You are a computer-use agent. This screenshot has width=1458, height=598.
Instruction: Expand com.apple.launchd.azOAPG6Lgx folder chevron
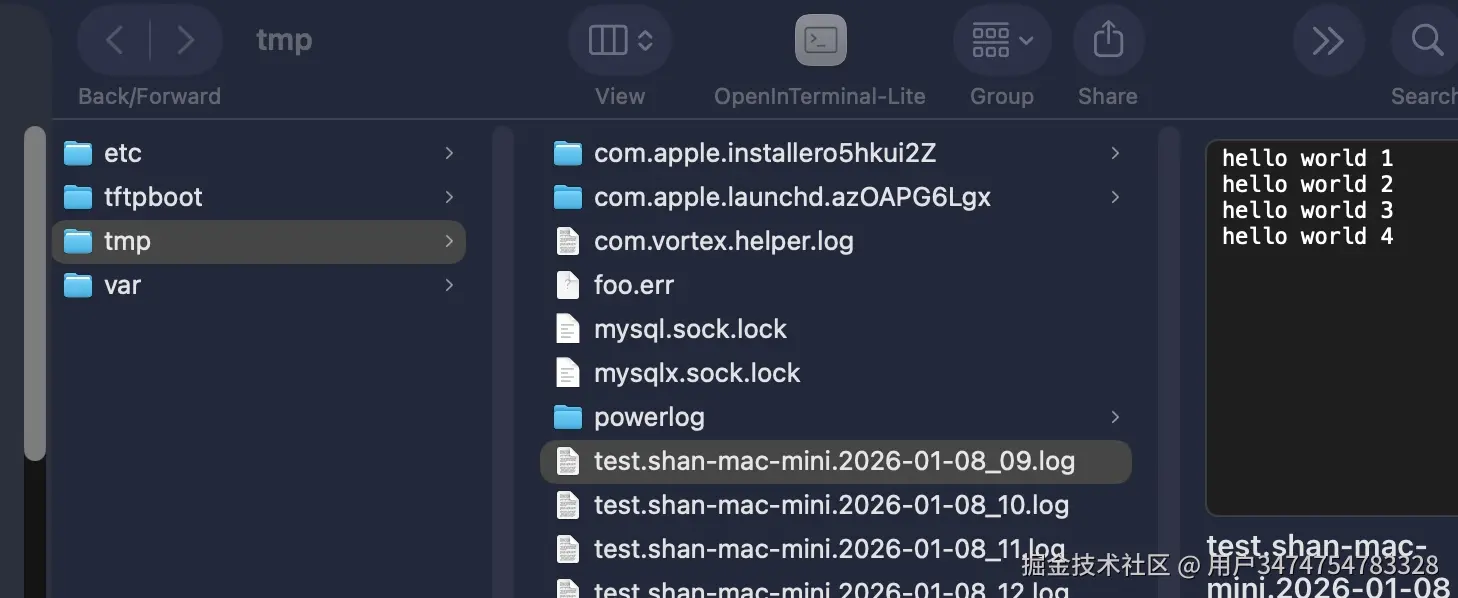[1115, 197]
